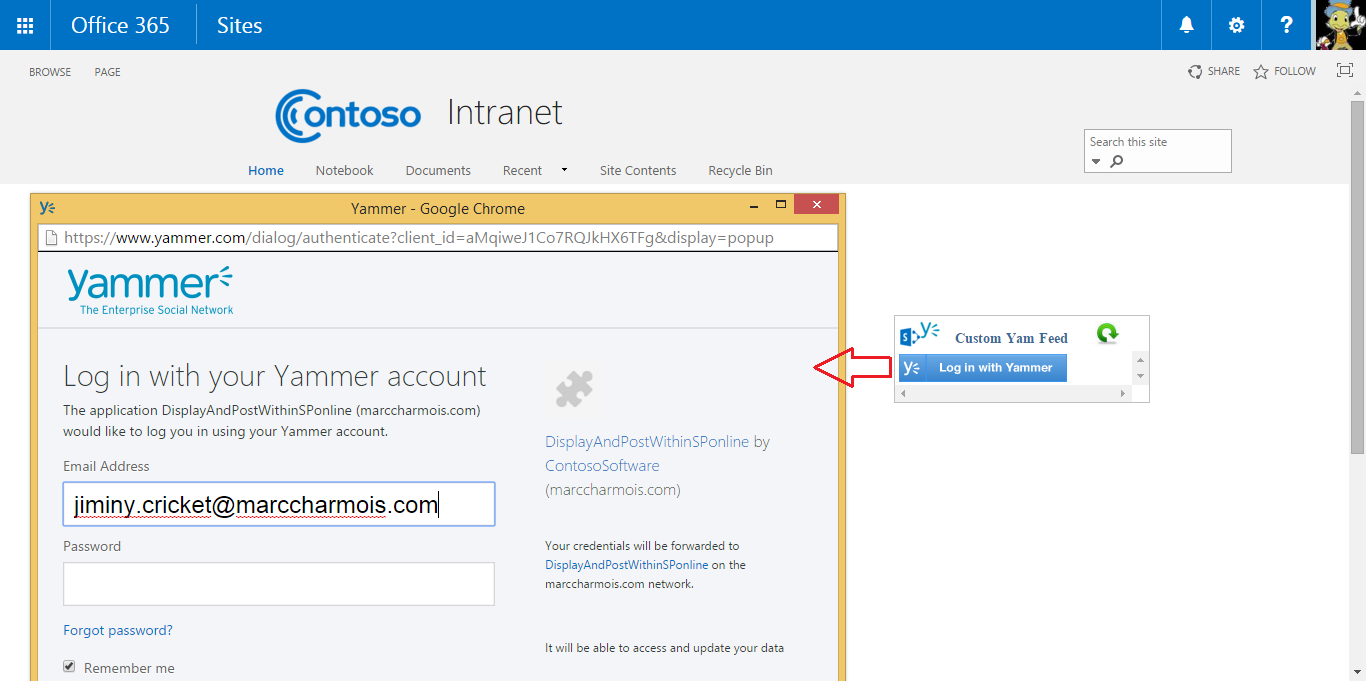Click the puzzle piece app icon
This screenshot has width=1366, height=681.
(x=575, y=390)
